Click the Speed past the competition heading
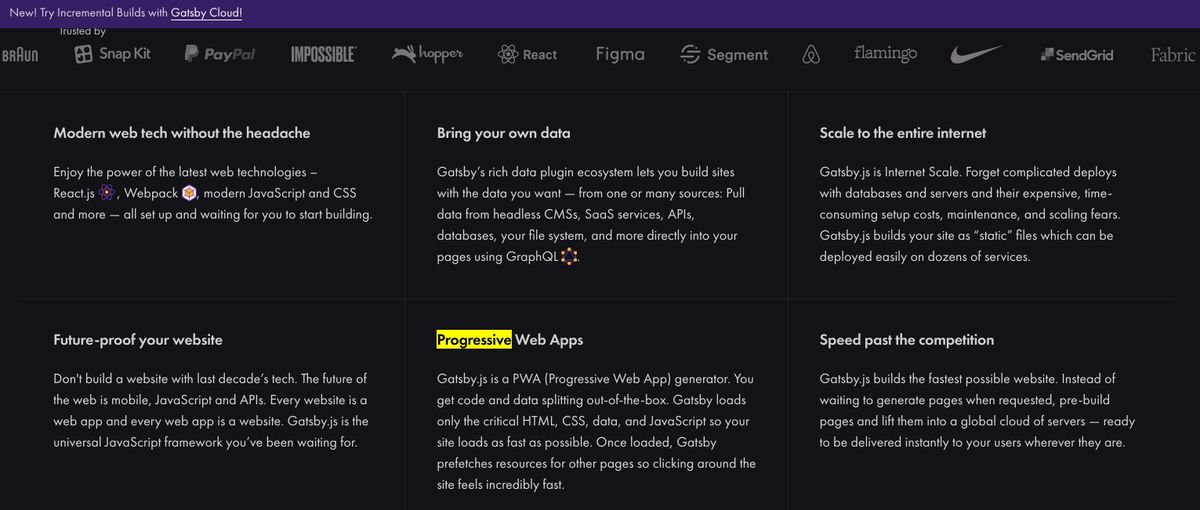 906,340
